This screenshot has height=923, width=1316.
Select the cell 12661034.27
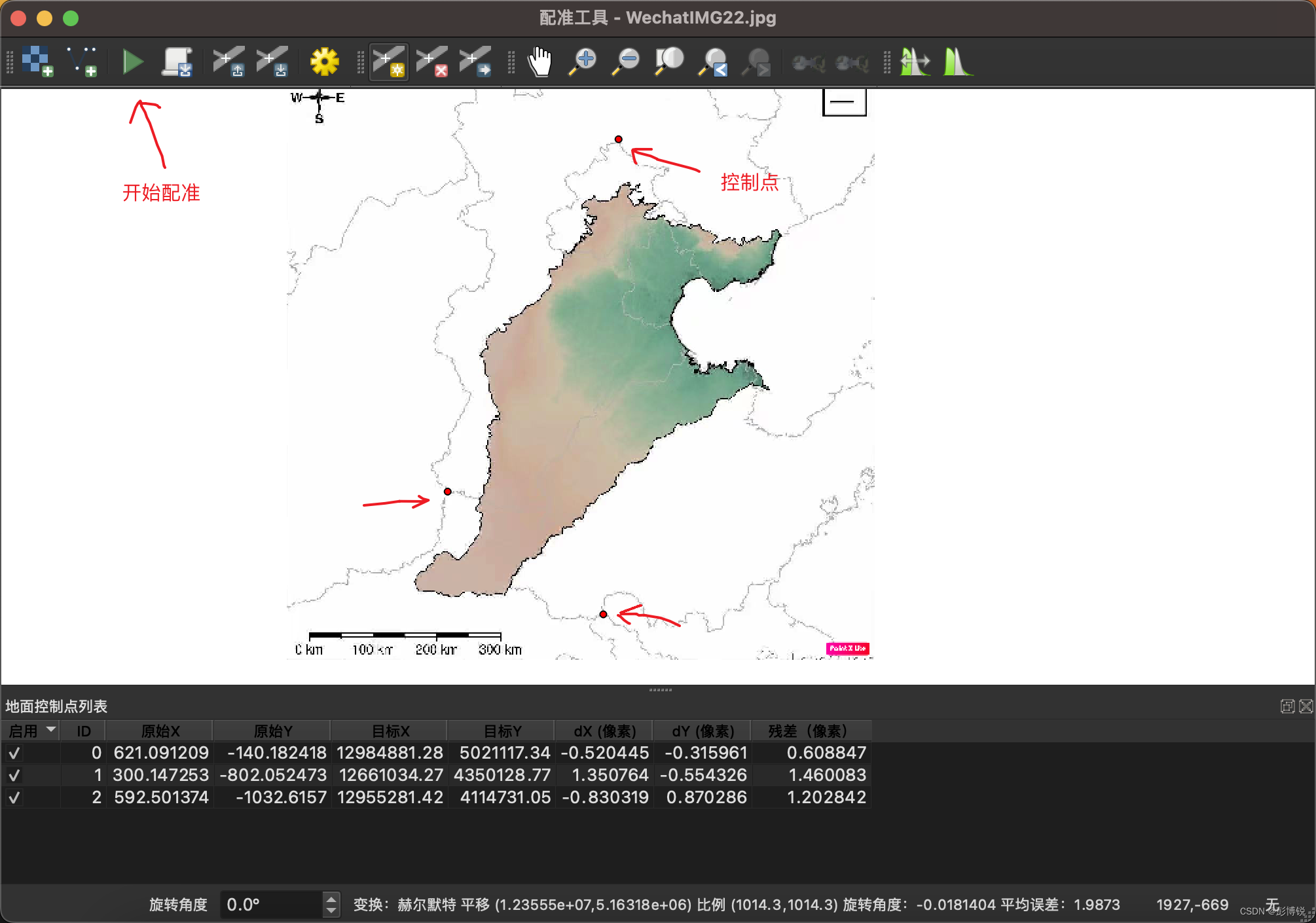coord(390,775)
